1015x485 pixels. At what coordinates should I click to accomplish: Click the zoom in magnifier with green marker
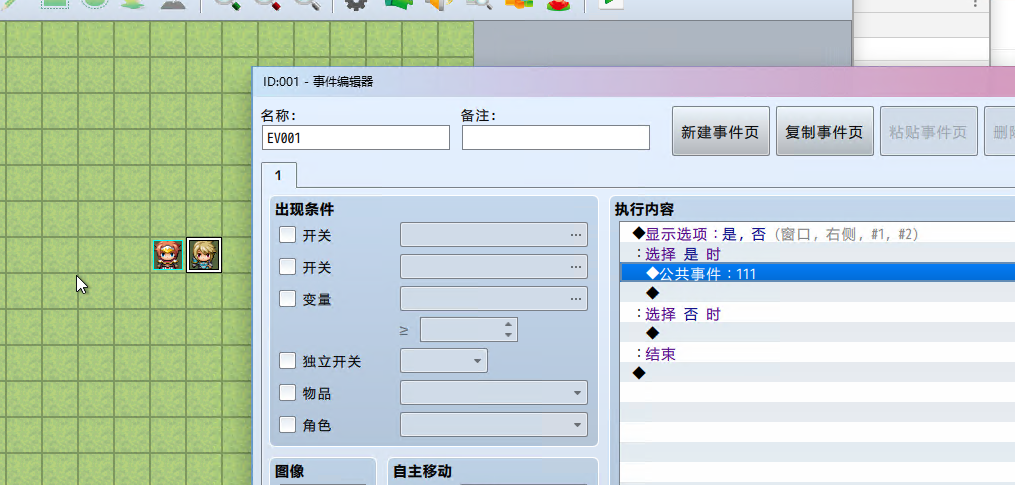click(x=228, y=4)
